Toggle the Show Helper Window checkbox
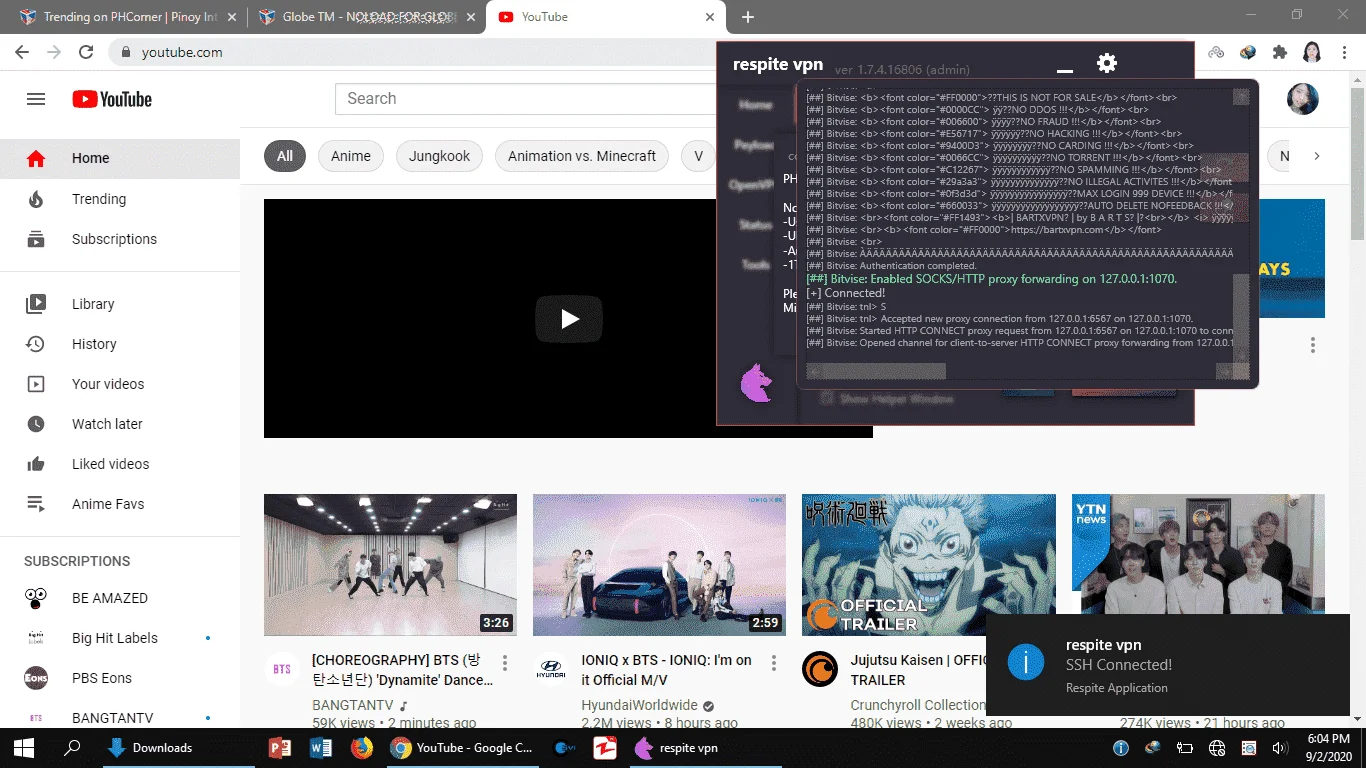Screen dimensions: 1366x768 click(x=827, y=398)
